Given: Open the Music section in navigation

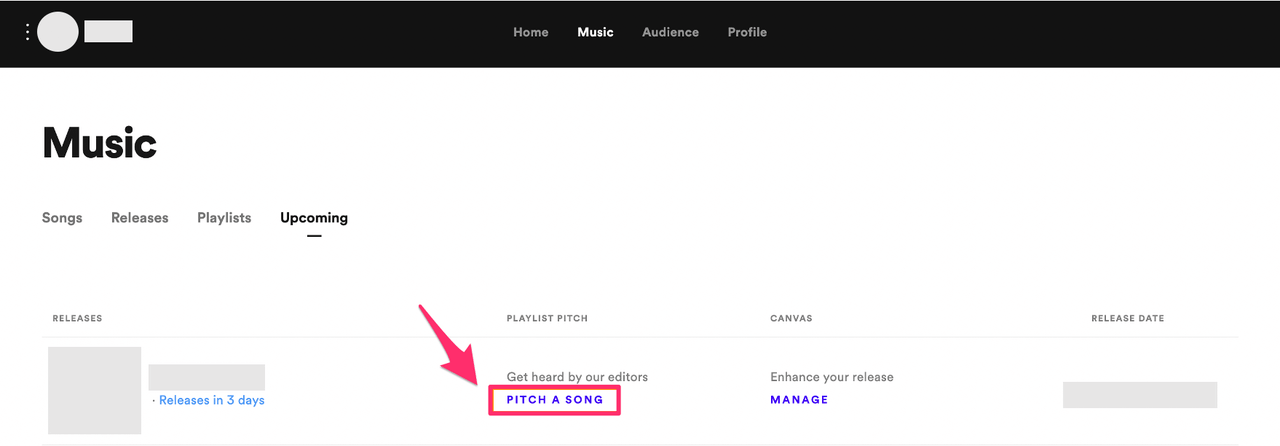Looking at the screenshot, I should (x=595, y=32).
